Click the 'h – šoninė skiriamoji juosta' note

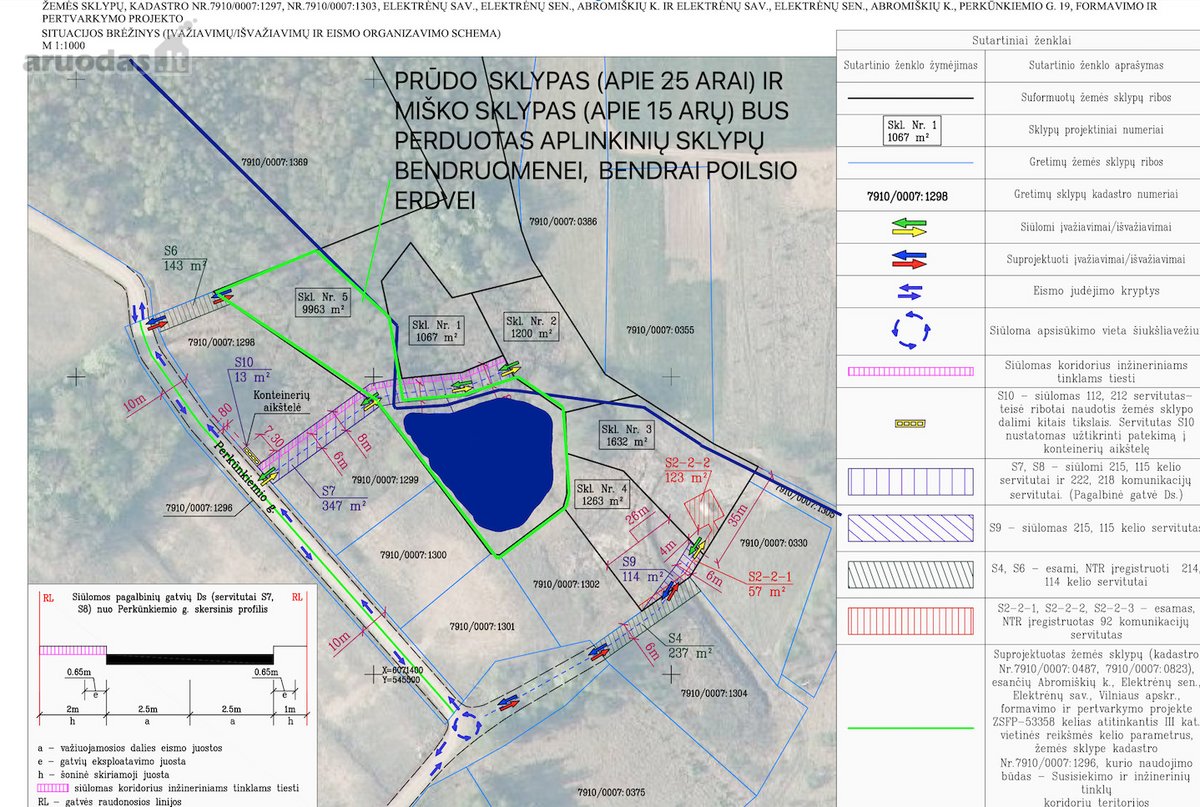pos(103,773)
